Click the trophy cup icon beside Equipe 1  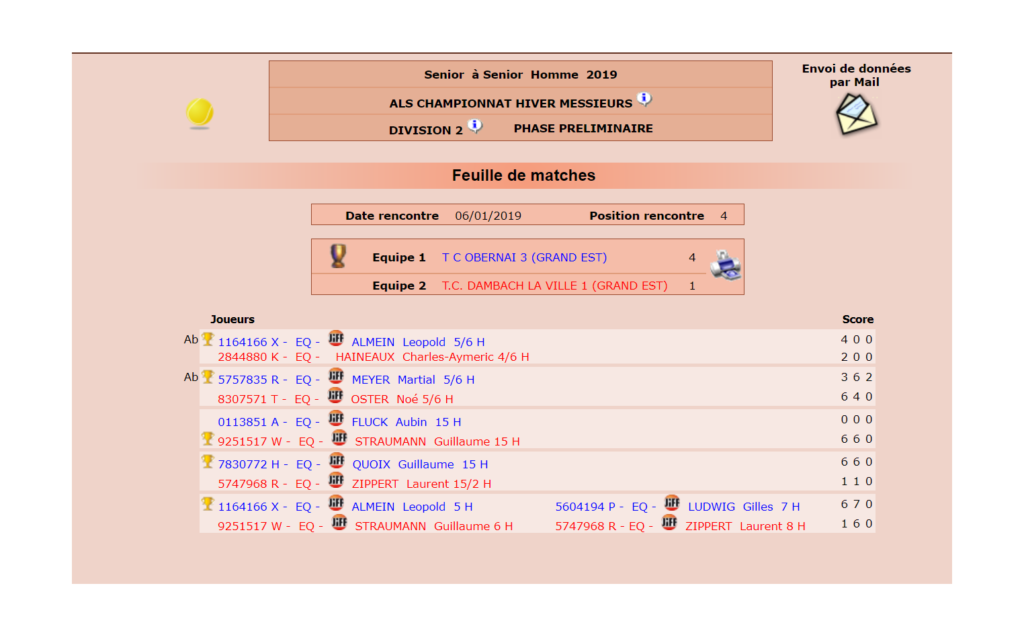coord(338,256)
